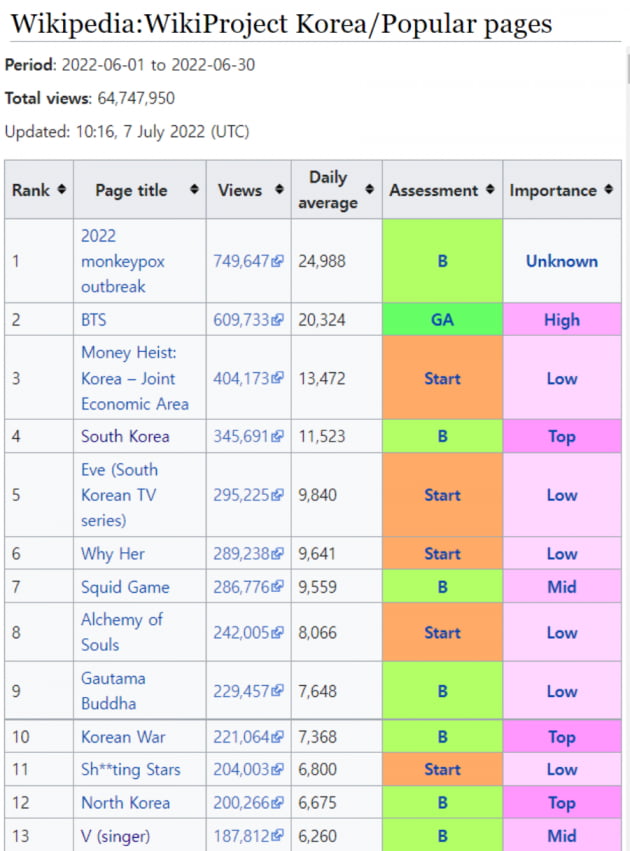Click external link icon beside 204,003
Screen dimensions: 630x851
277,769
